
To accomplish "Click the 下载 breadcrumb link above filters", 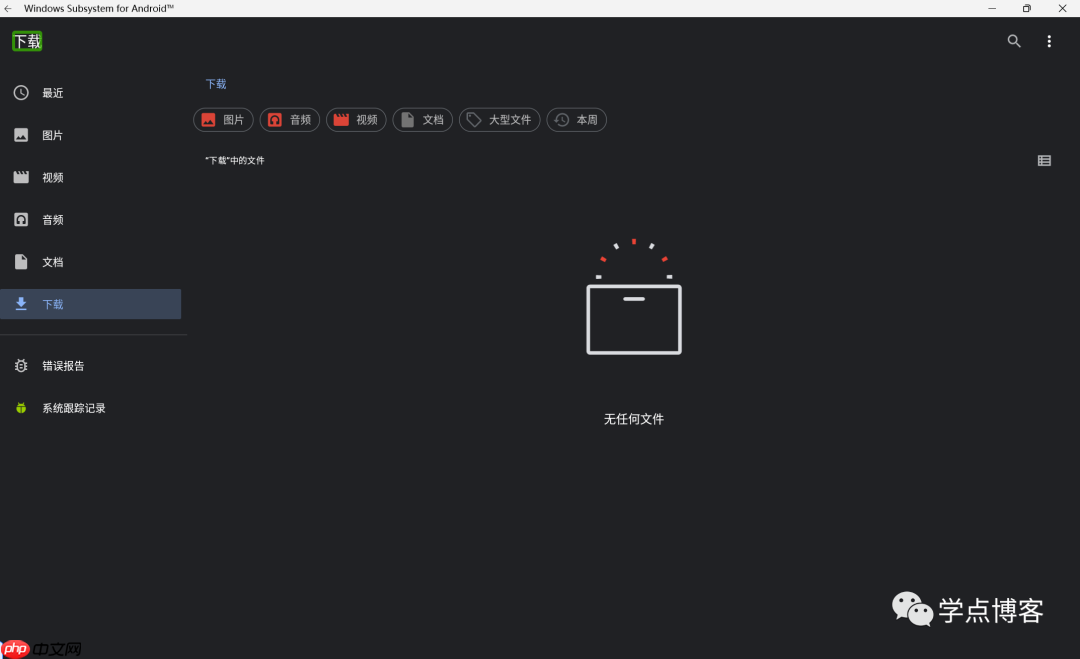I will pyautogui.click(x=215, y=84).
